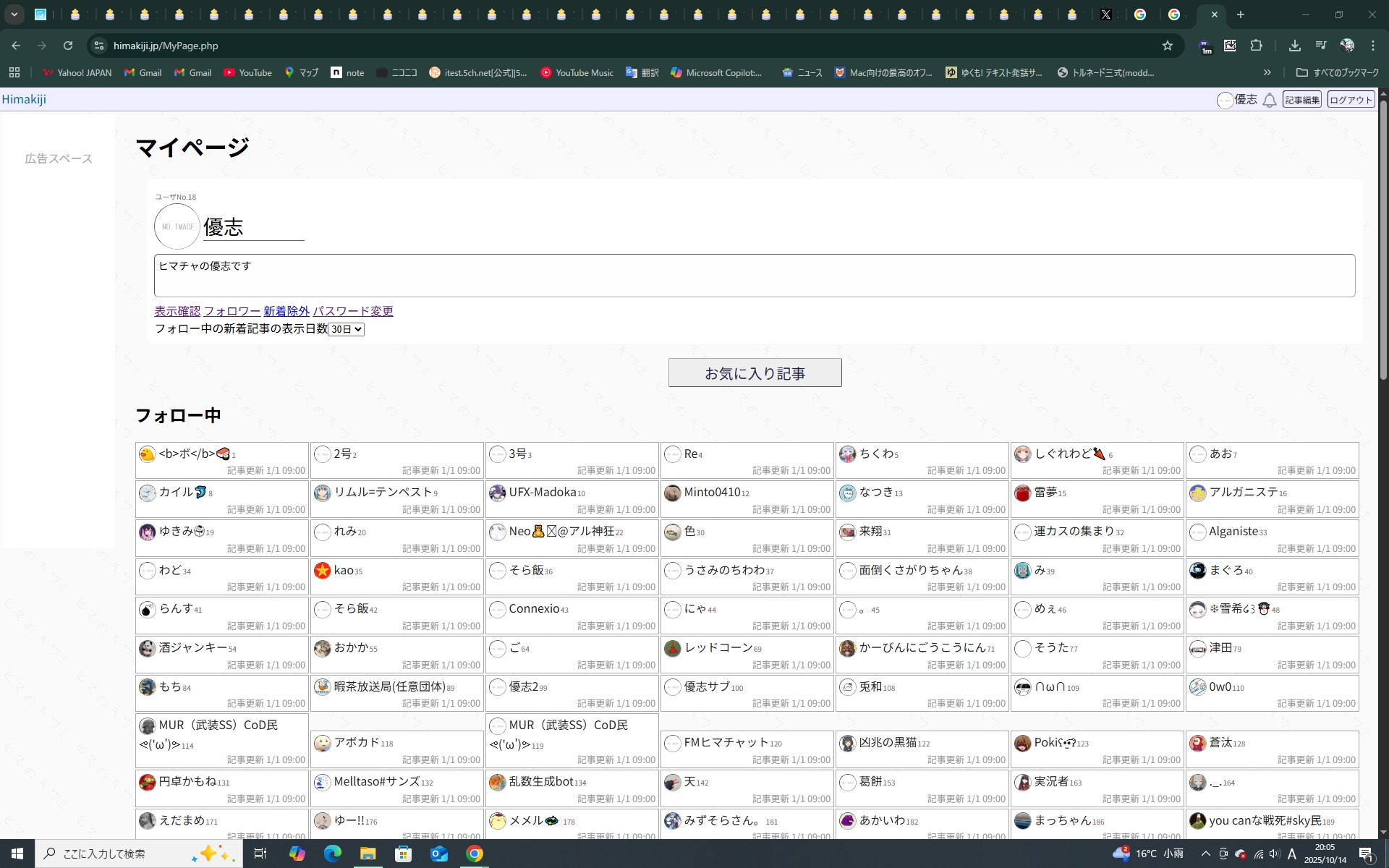The height and width of the screenshot is (868, 1389).
Task: Click the お気に入り記事 button
Action: pos(755,373)
